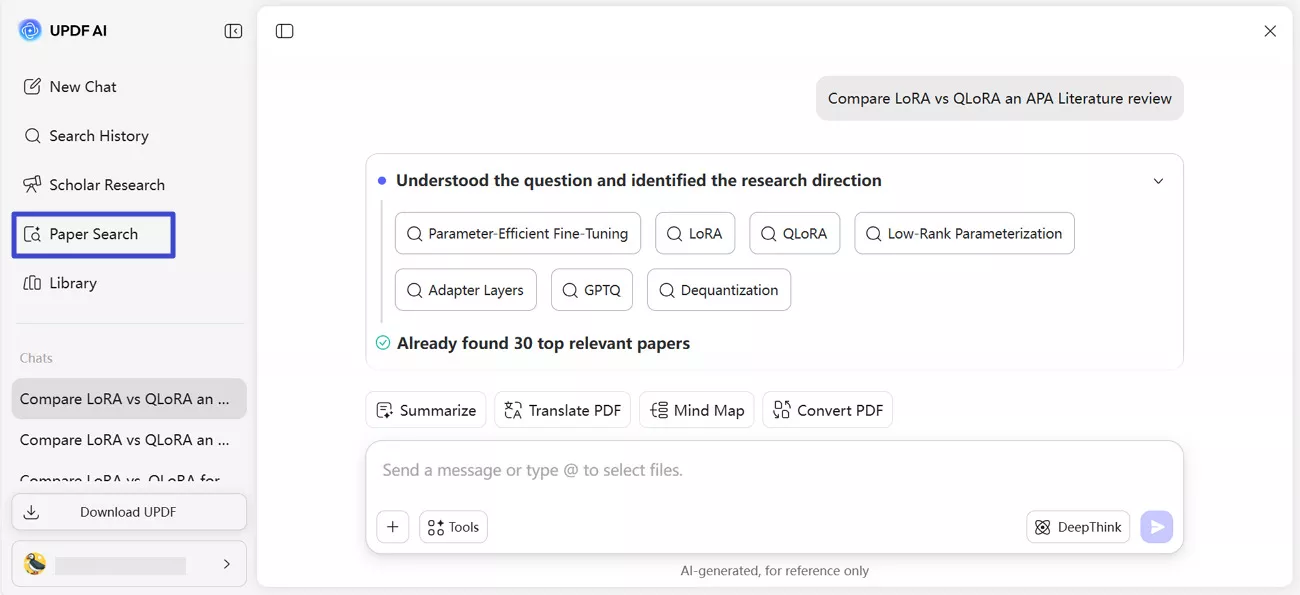Collapse the research direction section chevron
The height and width of the screenshot is (595, 1300).
coord(1158,181)
